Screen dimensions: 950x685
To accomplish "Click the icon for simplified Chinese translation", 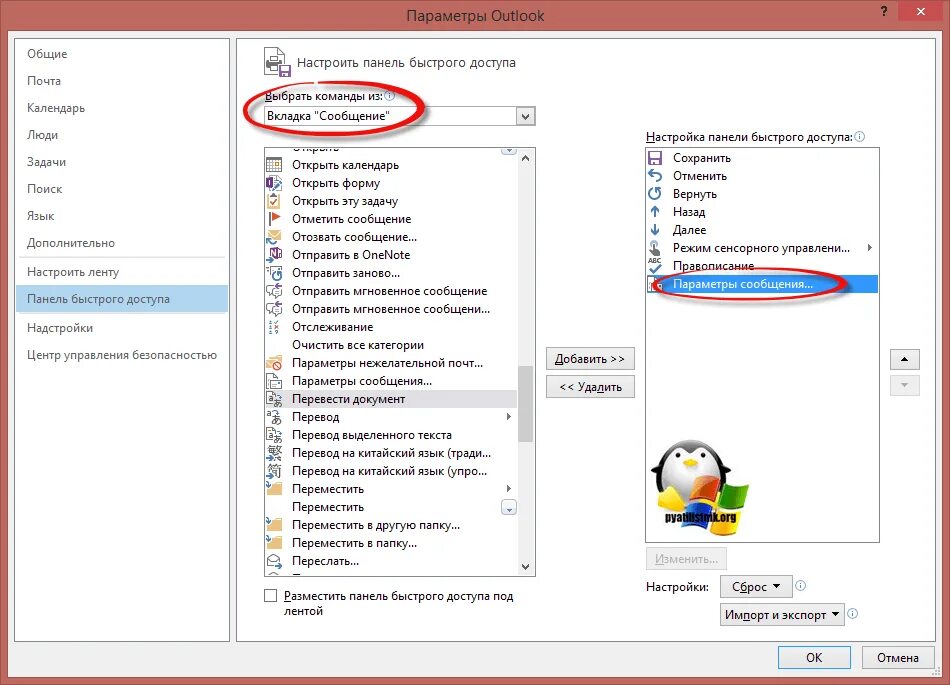I will [x=274, y=471].
